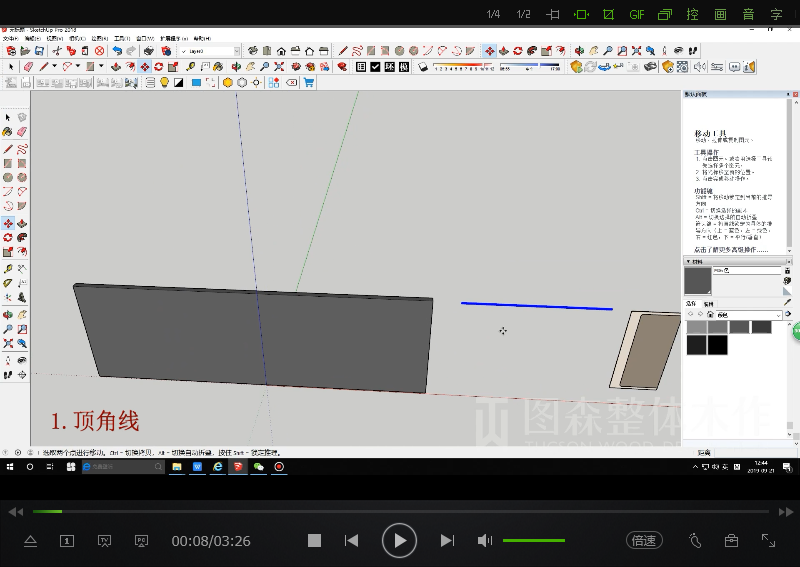Enter fullscreen with the expand arrows icon
Screen dimensions: 800x567
(768, 540)
